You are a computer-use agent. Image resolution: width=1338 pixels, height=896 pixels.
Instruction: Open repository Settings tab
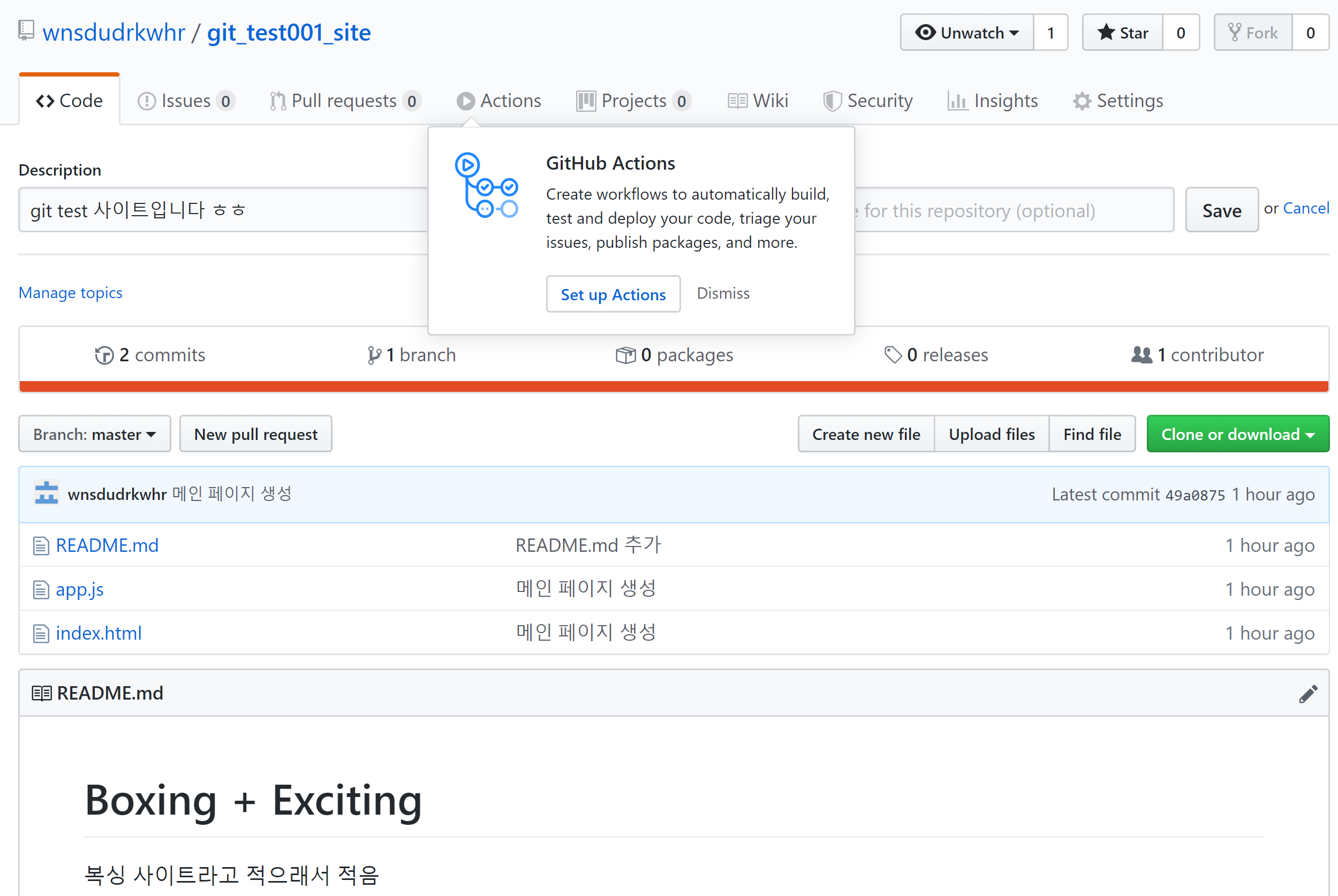[x=1118, y=101]
